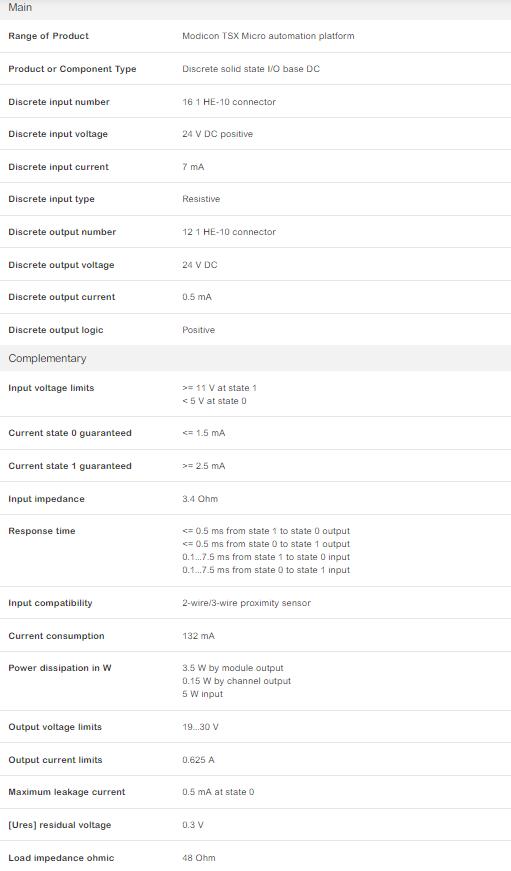Select the Resistive input type value
The height and width of the screenshot is (871, 511).
pos(201,199)
